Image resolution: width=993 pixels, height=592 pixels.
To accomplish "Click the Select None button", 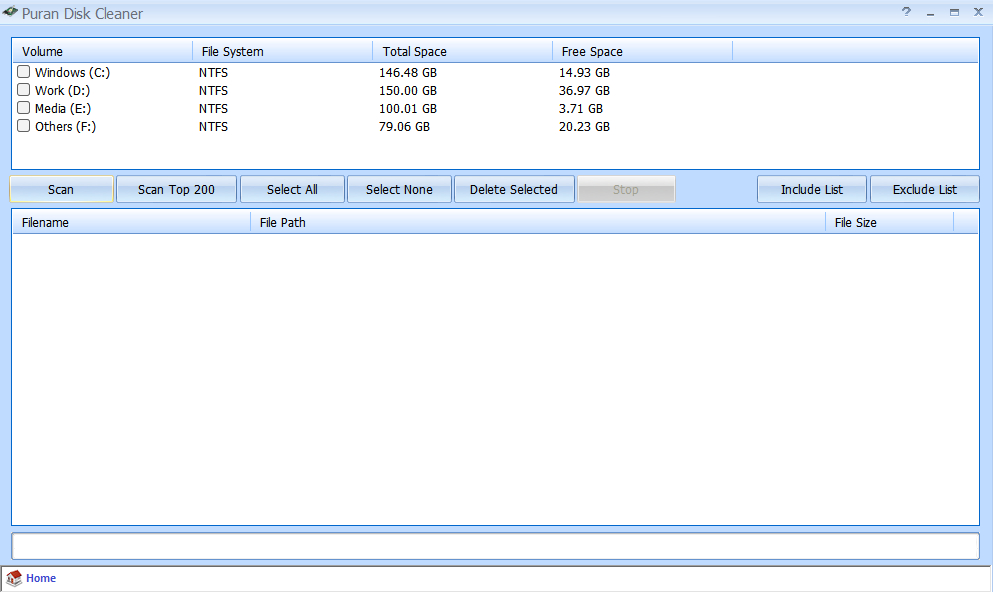I will 399,189.
